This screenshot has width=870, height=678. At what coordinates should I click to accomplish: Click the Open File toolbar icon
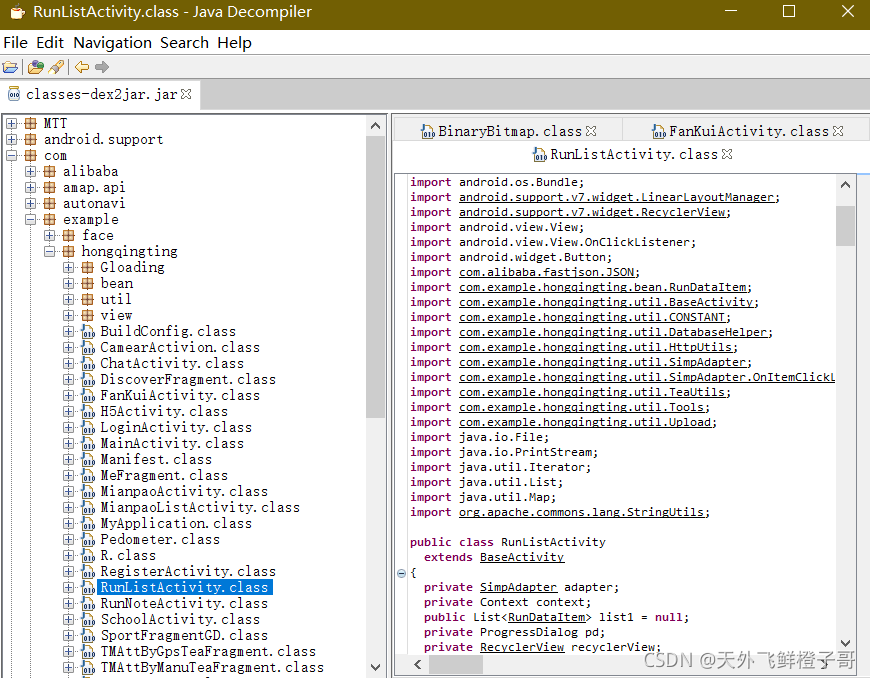[x=11, y=67]
